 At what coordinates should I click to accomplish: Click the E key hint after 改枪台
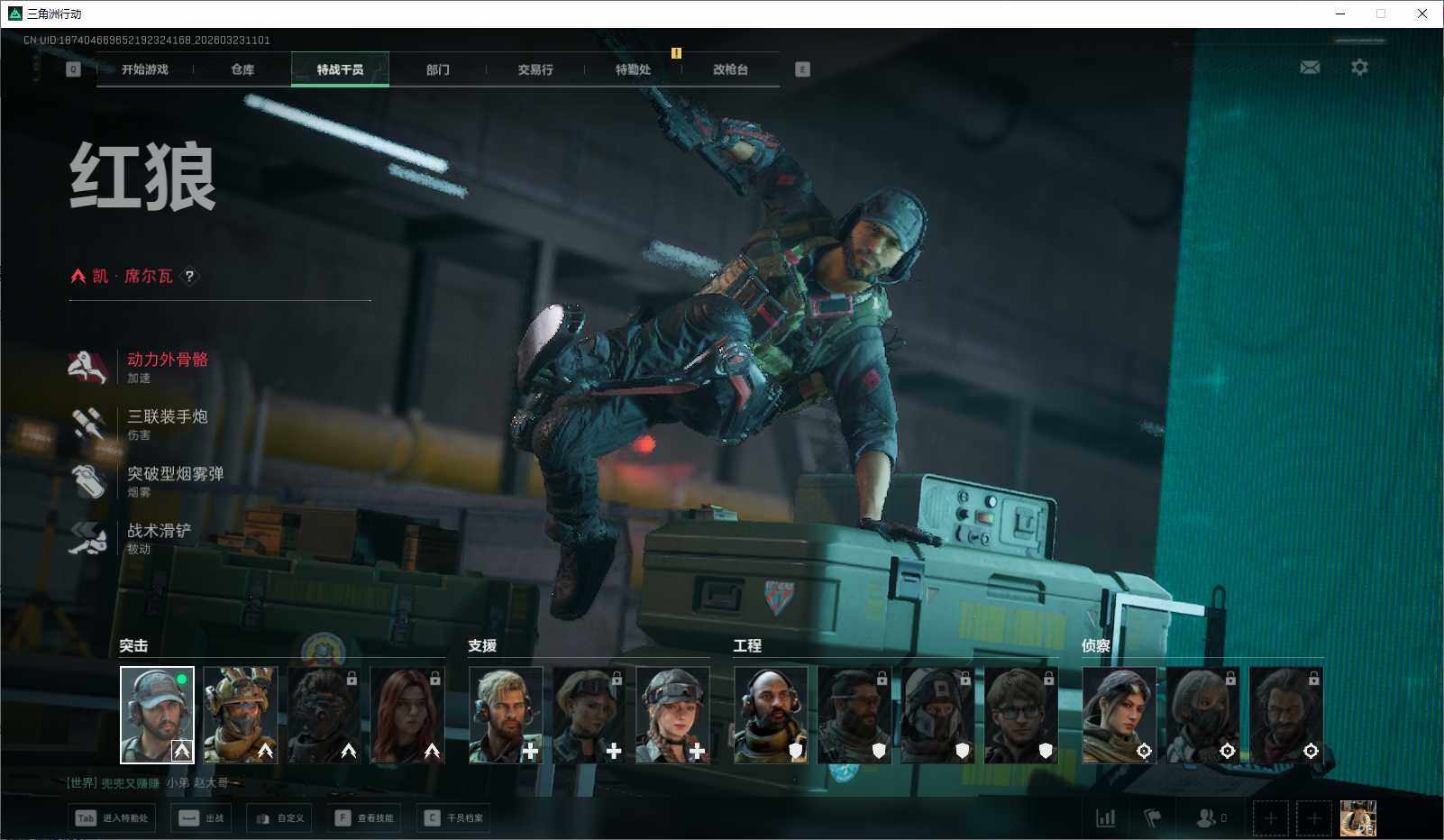(x=802, y=69)
